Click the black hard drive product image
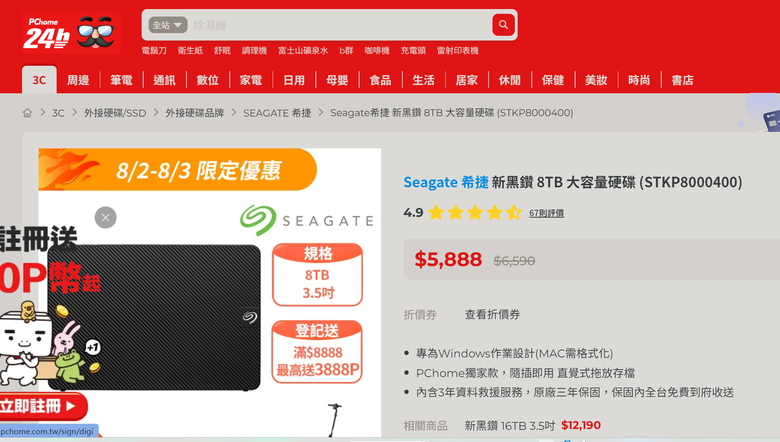Image resolution: width=780 pixels, height=442 pixels. click(154, 317)
